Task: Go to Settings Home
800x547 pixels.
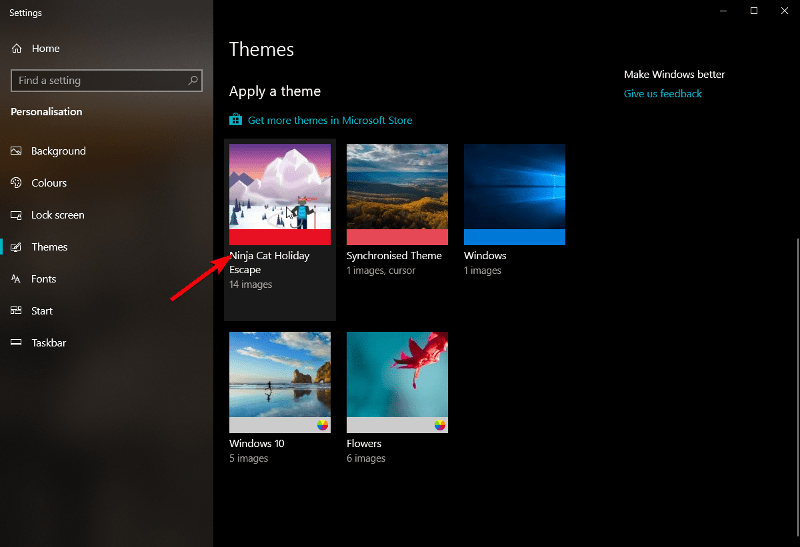Action: [106, 48]
